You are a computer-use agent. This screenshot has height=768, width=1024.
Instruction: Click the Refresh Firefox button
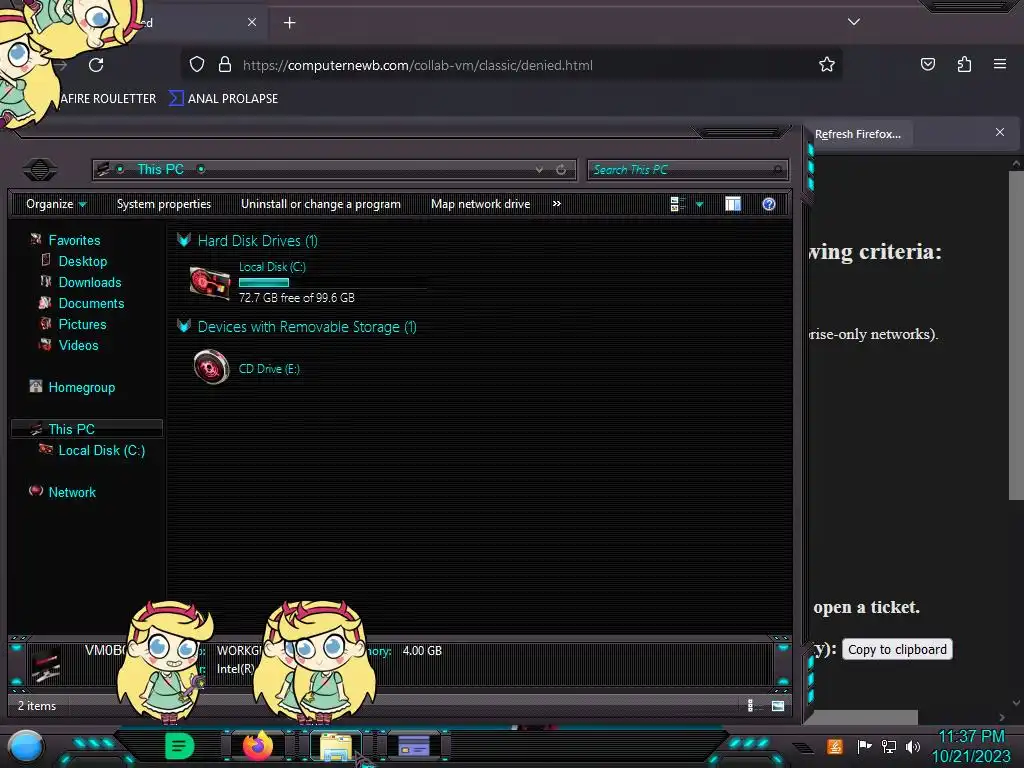point(857,134)
